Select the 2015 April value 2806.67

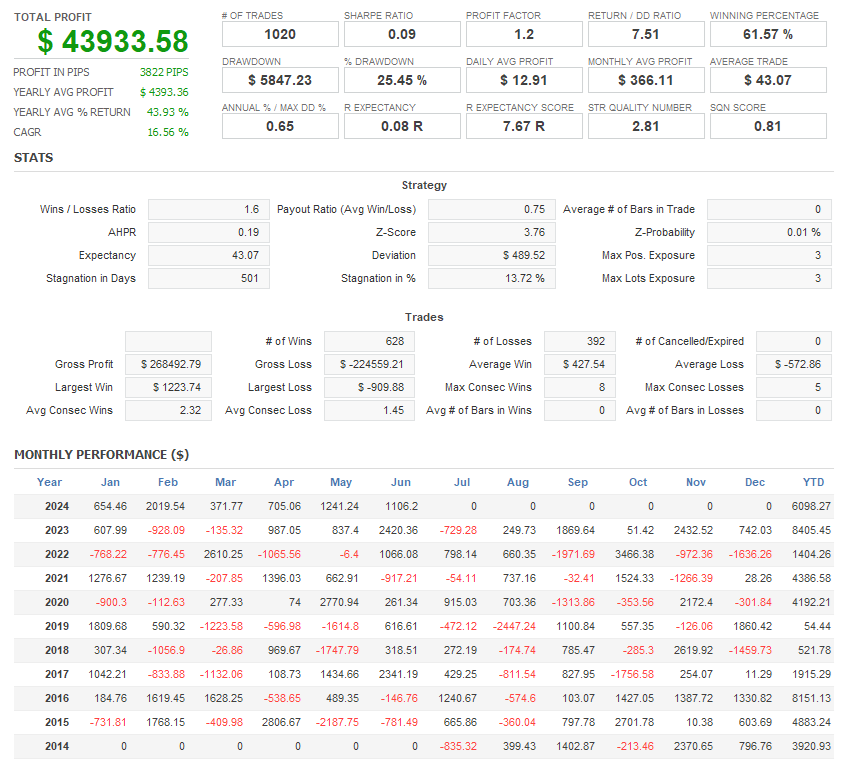coord(281,722)
